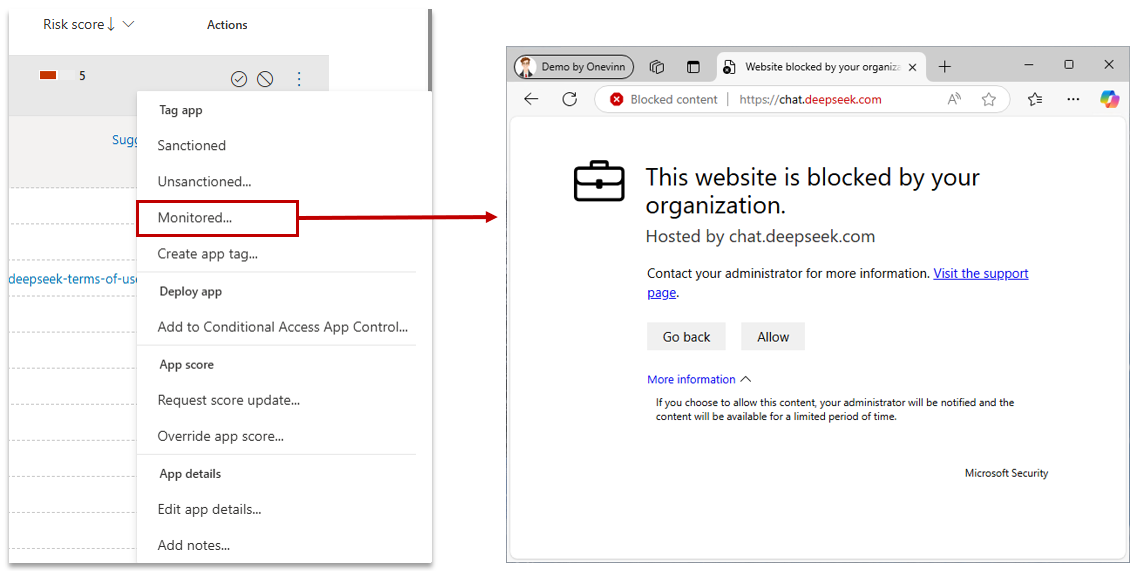Click the red risk score bar indicator
Screen dimensions: 1136x571
(x=47, y=76)
